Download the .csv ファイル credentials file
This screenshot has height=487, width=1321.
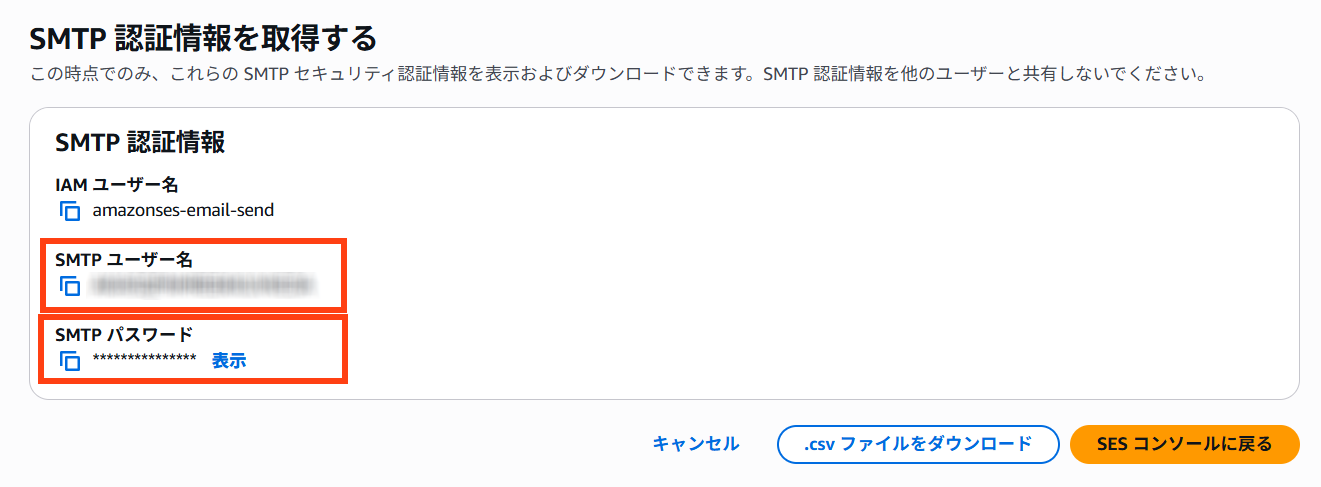pyautogui.click(x=917, y=444)
